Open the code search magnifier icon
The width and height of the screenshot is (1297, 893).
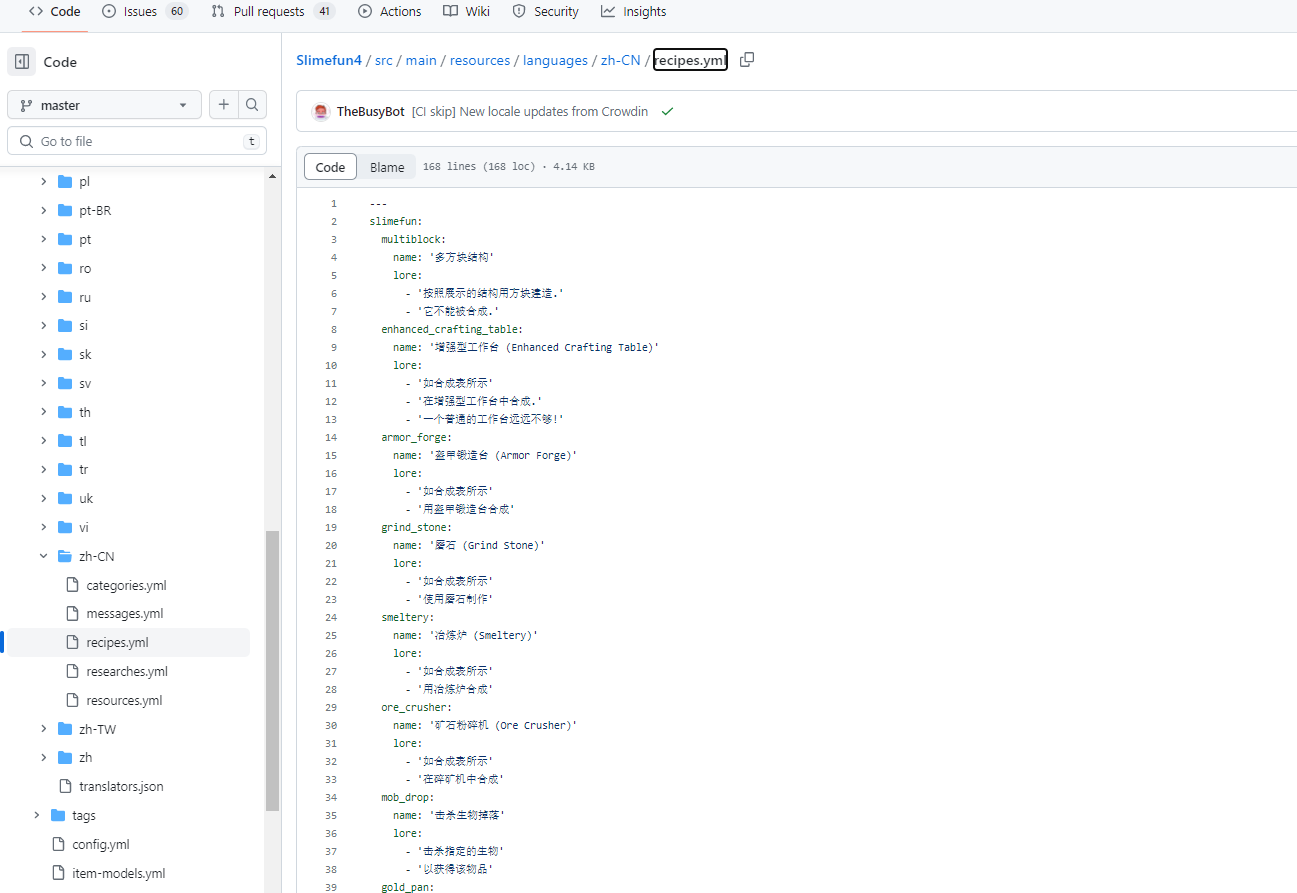coord(252,104)
